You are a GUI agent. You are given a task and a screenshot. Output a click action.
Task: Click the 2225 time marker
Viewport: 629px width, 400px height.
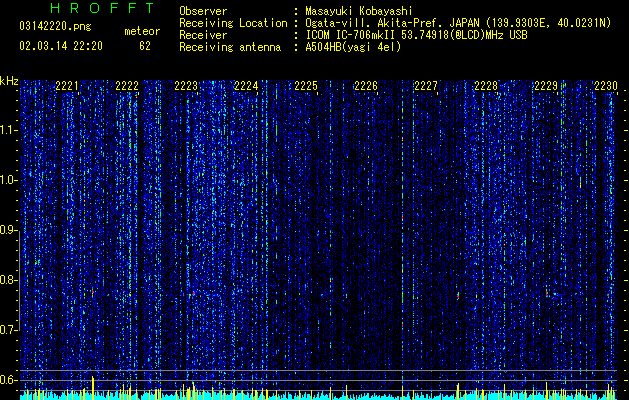(306, 86)
